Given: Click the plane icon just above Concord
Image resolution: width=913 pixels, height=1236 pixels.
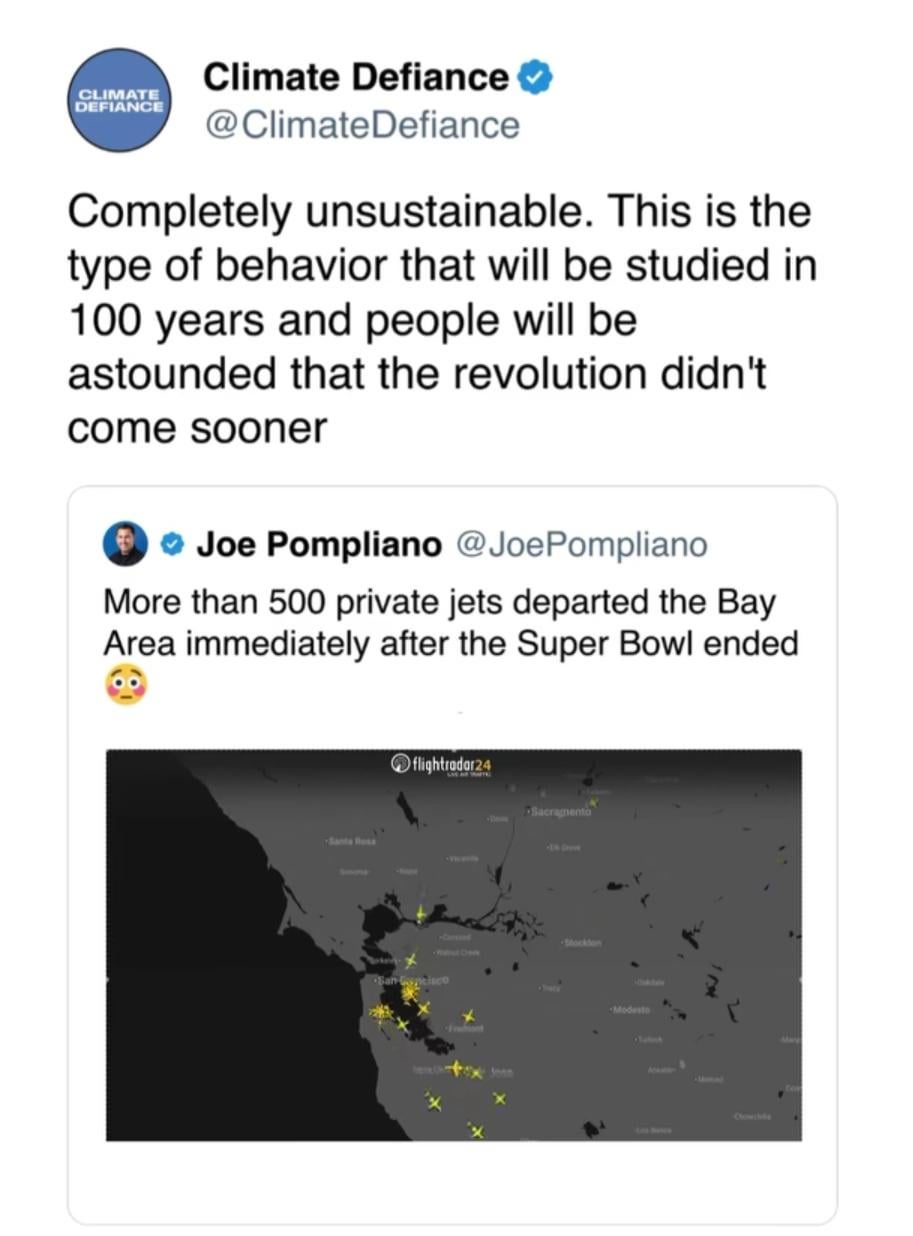Looking at the screenshot, I should coord(421,913).
